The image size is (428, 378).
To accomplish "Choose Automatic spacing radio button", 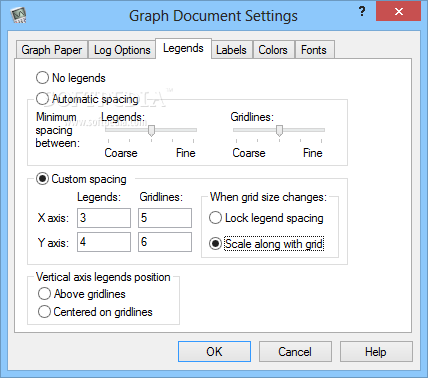I will (x=87, y=99).
